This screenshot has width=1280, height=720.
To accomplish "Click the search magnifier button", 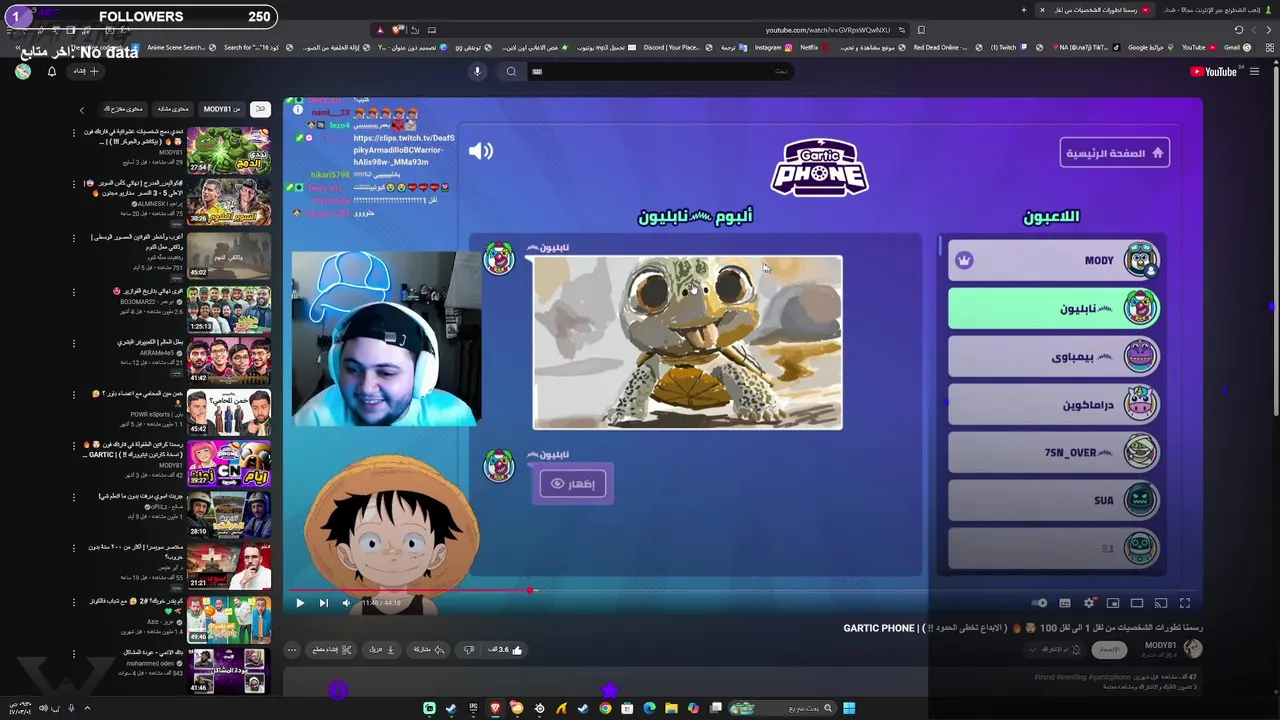I will click(x=511, y=71).
